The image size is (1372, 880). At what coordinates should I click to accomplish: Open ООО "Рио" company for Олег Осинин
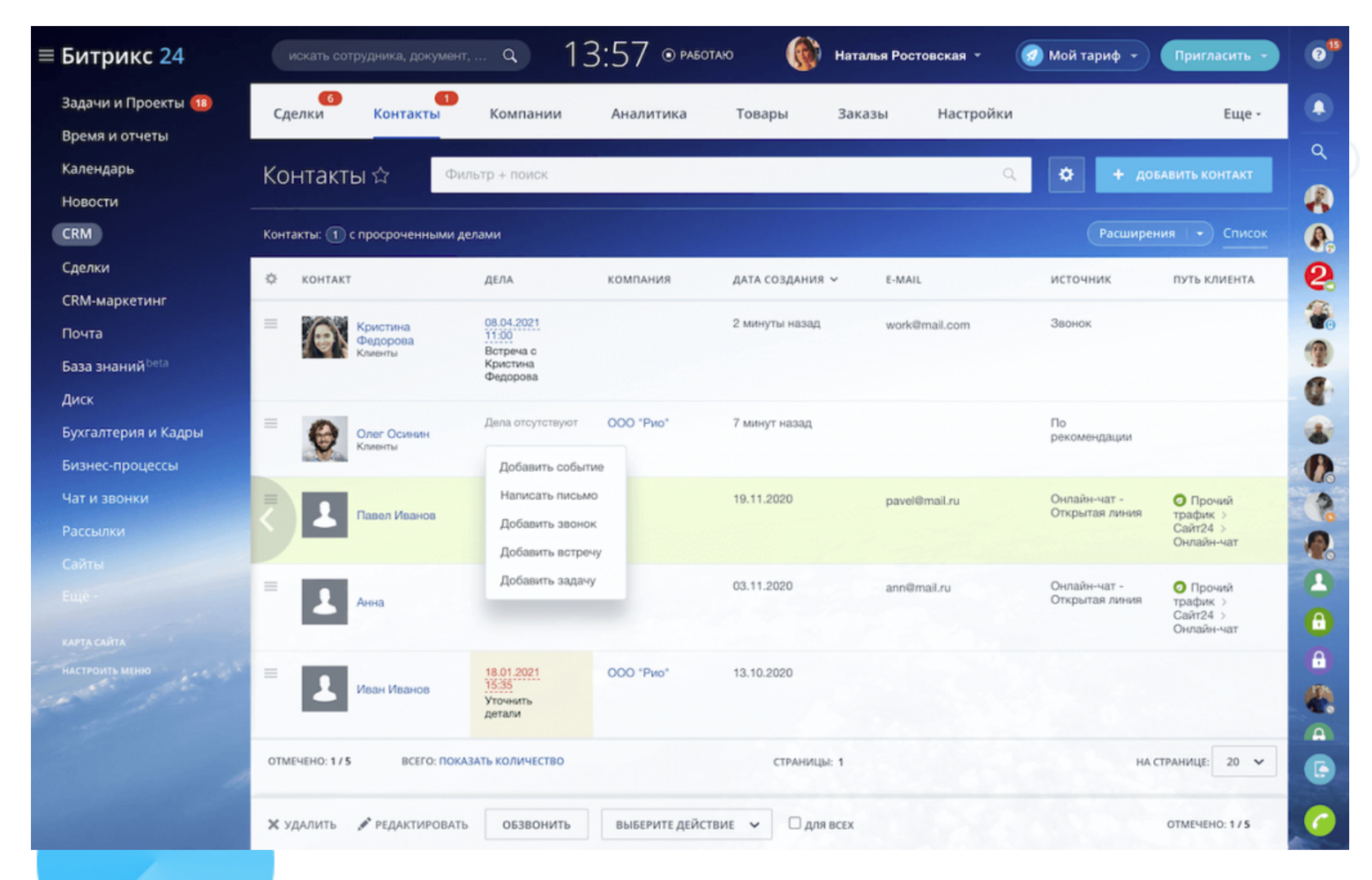click(x=638, y=423)
